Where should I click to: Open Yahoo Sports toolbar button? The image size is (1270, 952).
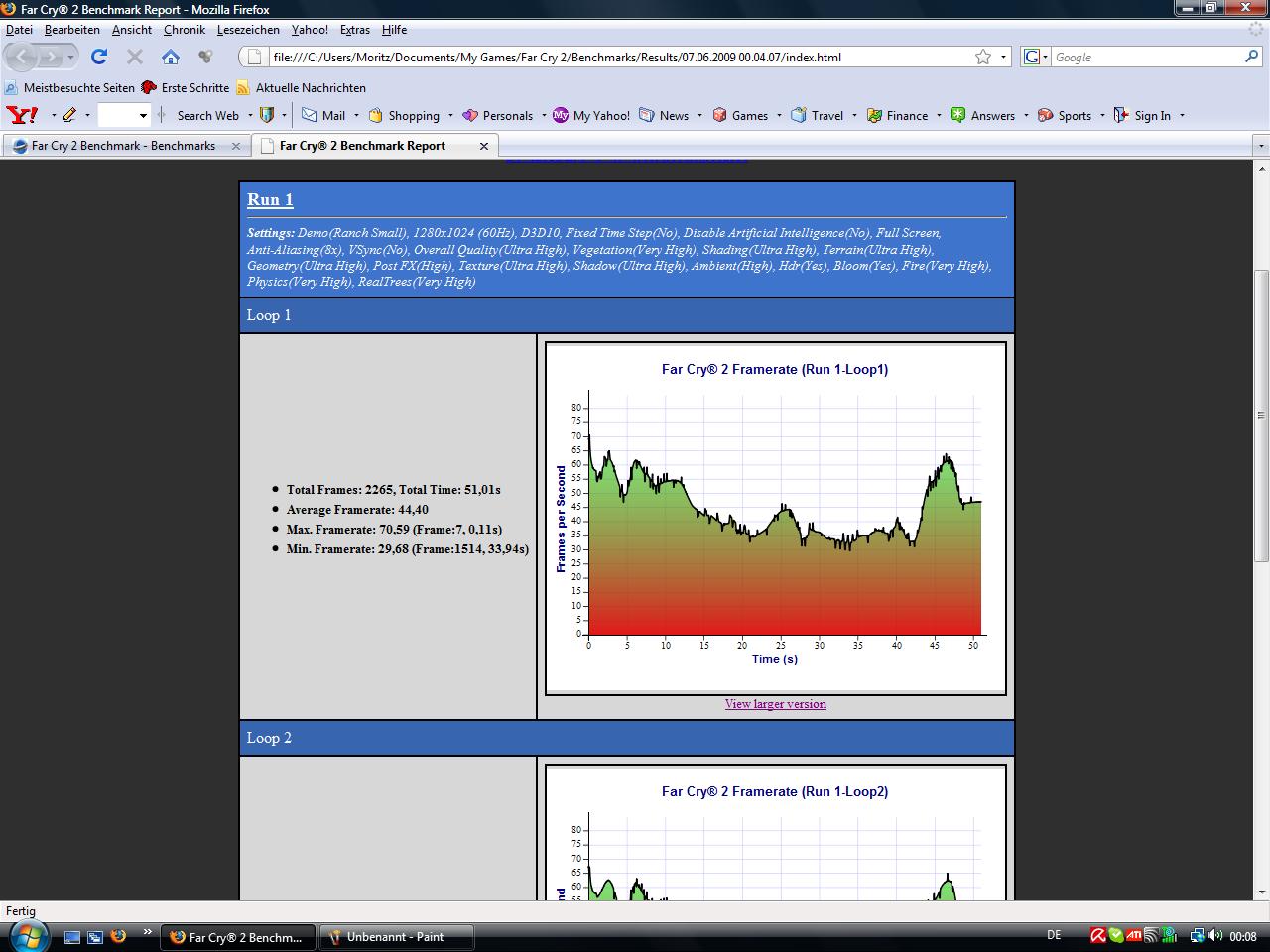[x=1065, y=115]
